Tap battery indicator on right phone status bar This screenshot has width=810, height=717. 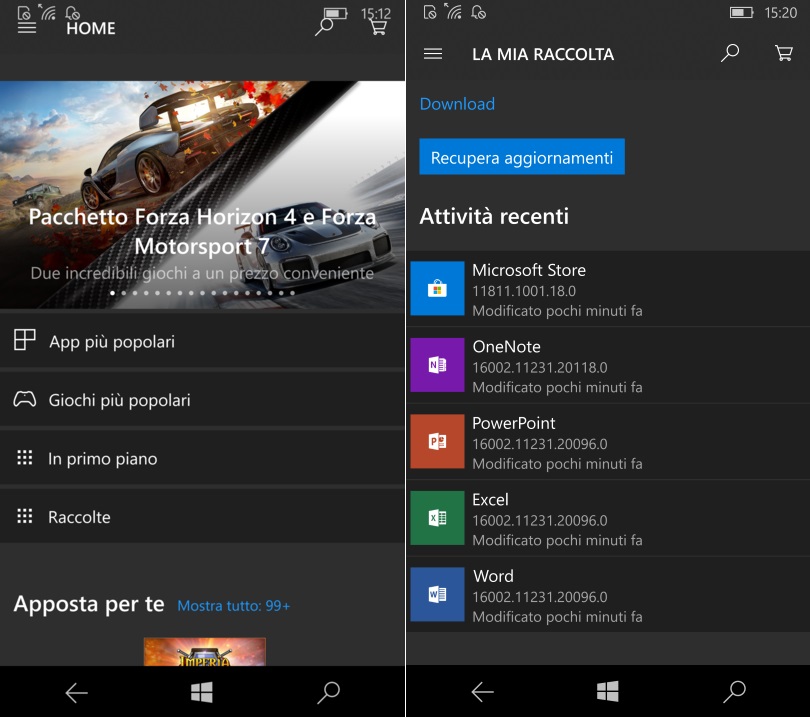click(x=741, y=12)
